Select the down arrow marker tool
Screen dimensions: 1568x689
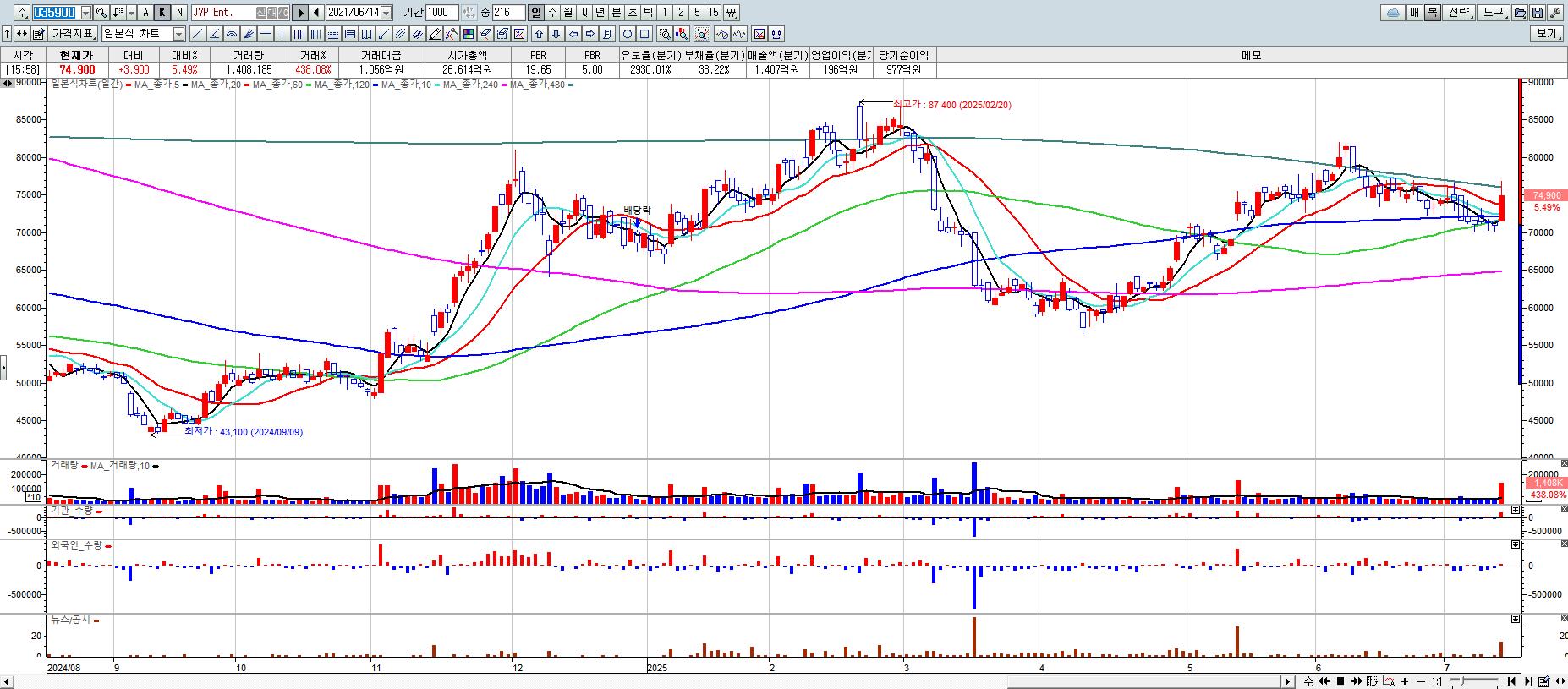point(556,34)
